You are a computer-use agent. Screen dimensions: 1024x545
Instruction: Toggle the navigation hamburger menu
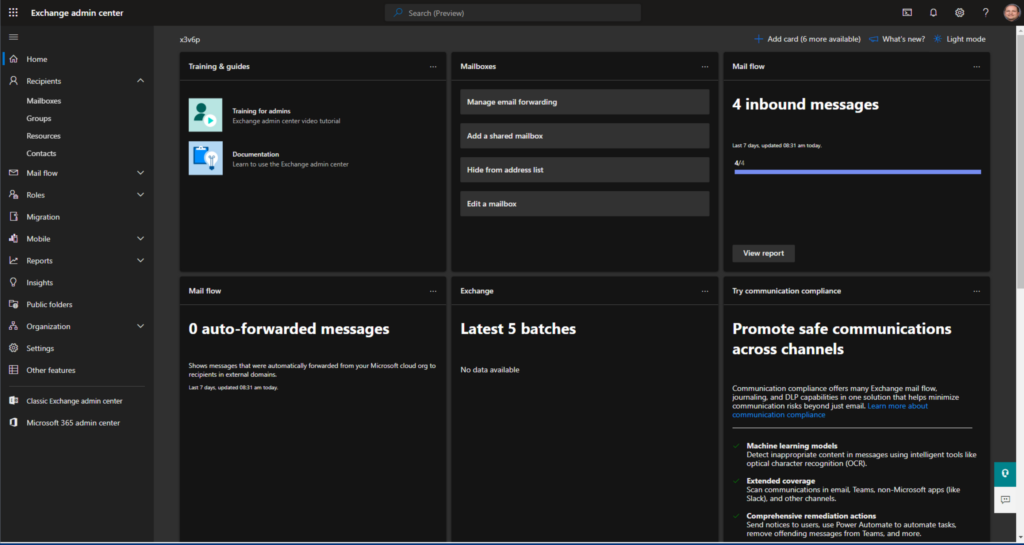[13, 37]
